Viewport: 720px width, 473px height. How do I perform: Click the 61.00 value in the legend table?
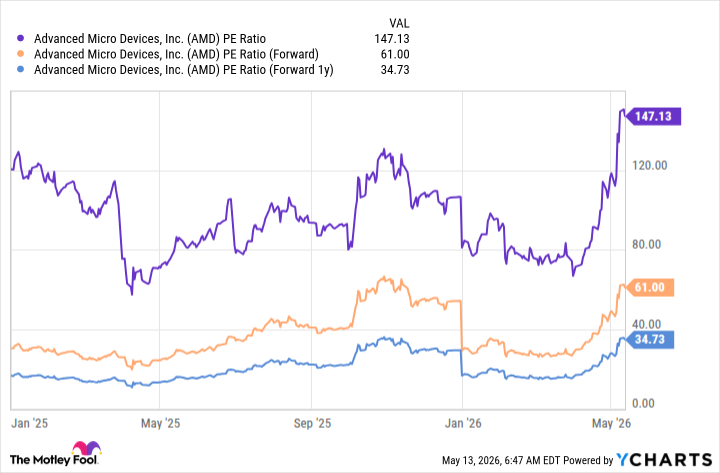point(395,54)
